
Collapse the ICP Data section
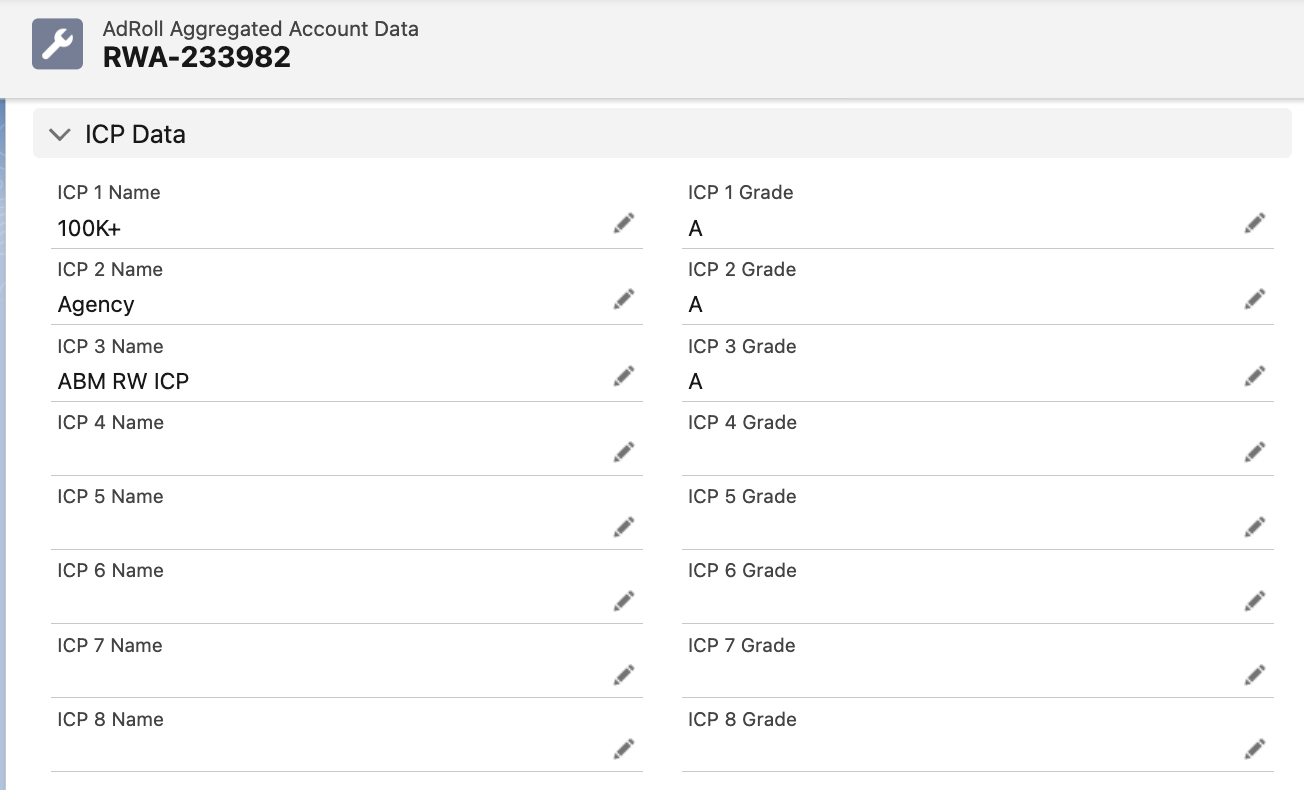(59, 133)
